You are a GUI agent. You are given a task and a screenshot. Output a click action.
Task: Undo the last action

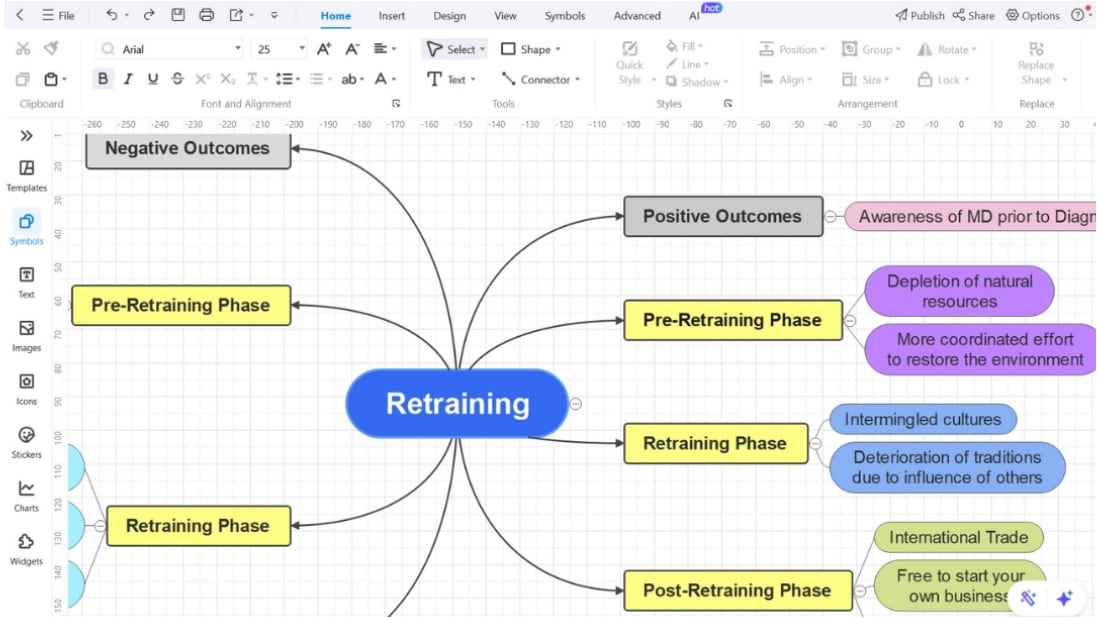click(x=111, y=15)
